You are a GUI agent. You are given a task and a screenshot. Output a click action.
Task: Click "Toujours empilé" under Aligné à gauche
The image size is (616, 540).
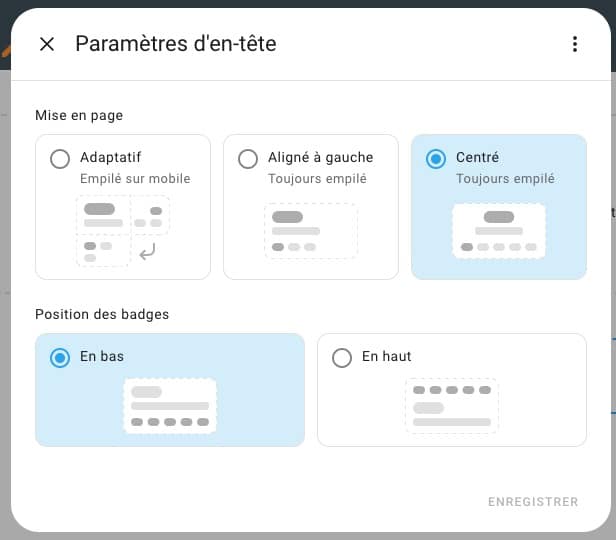pyautogui.click(x=317, y=179)
